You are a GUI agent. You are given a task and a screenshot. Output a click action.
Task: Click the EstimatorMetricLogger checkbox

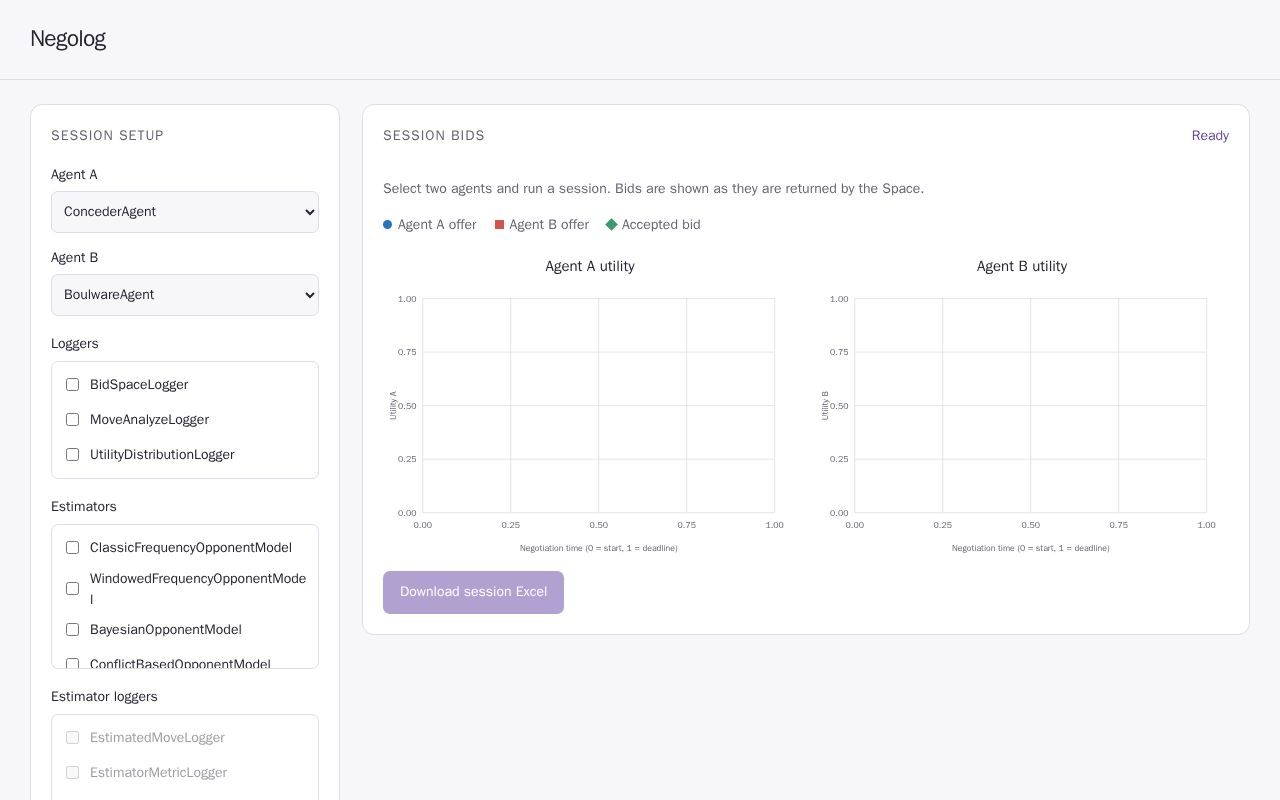pos(72,773)
